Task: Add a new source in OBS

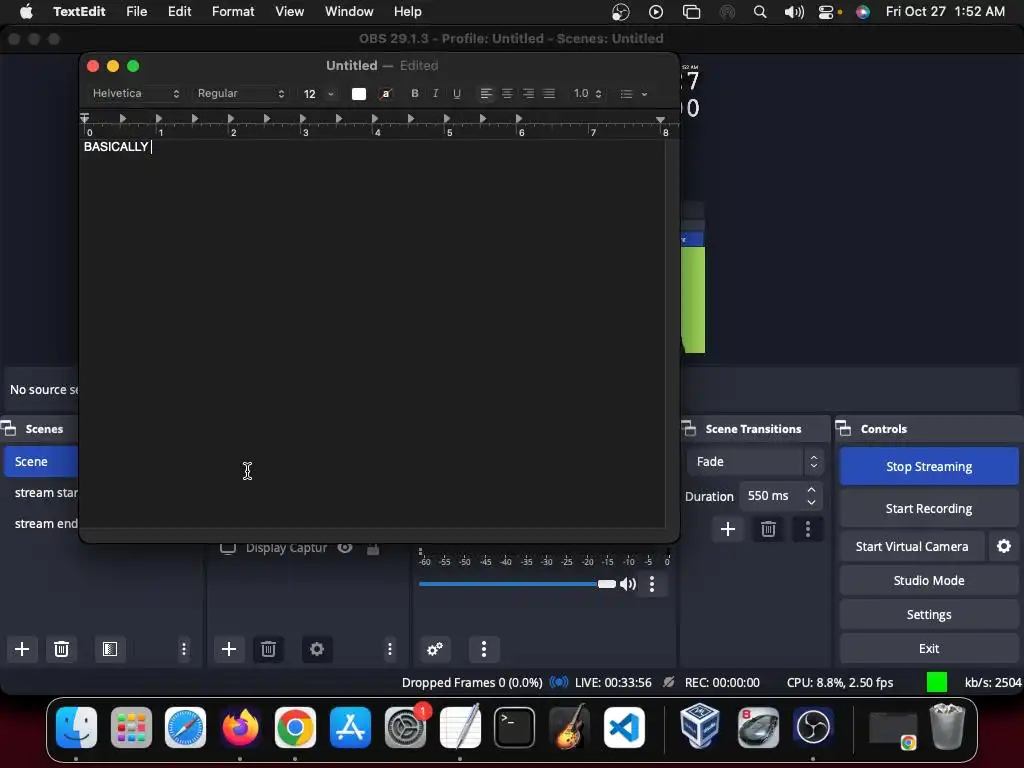Action: (229, 649)
